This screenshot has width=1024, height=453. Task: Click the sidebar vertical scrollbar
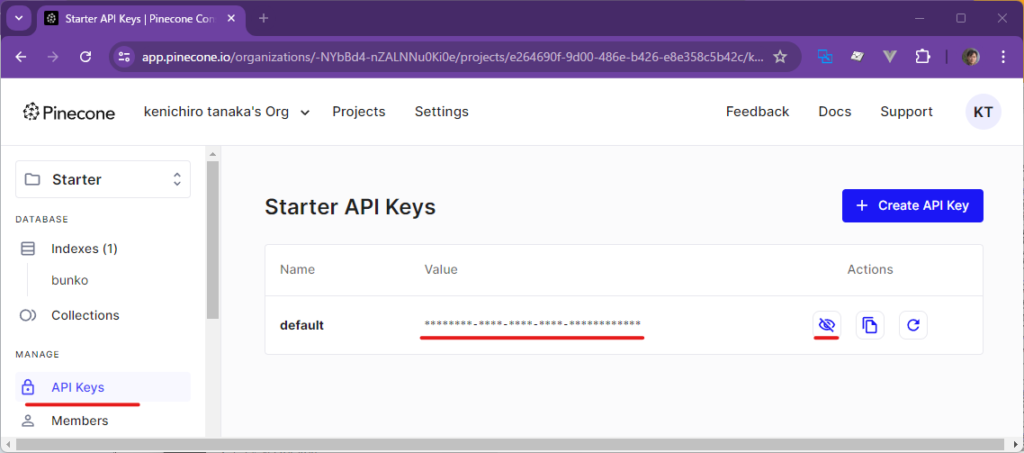click(x=212, y=240)
